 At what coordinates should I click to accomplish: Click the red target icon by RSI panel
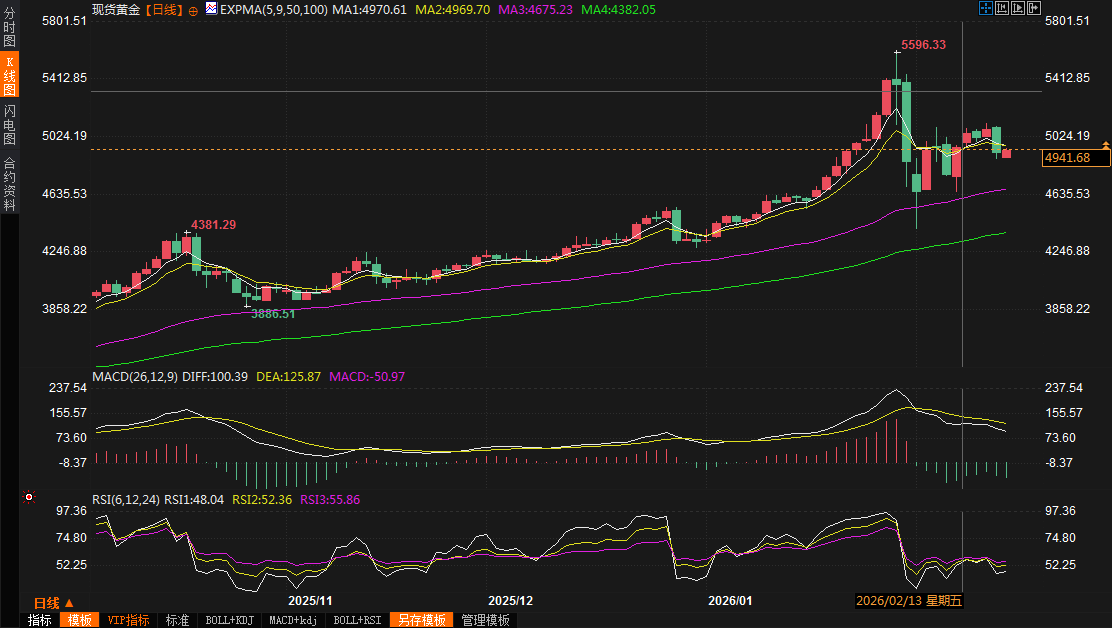coord(29,497)
